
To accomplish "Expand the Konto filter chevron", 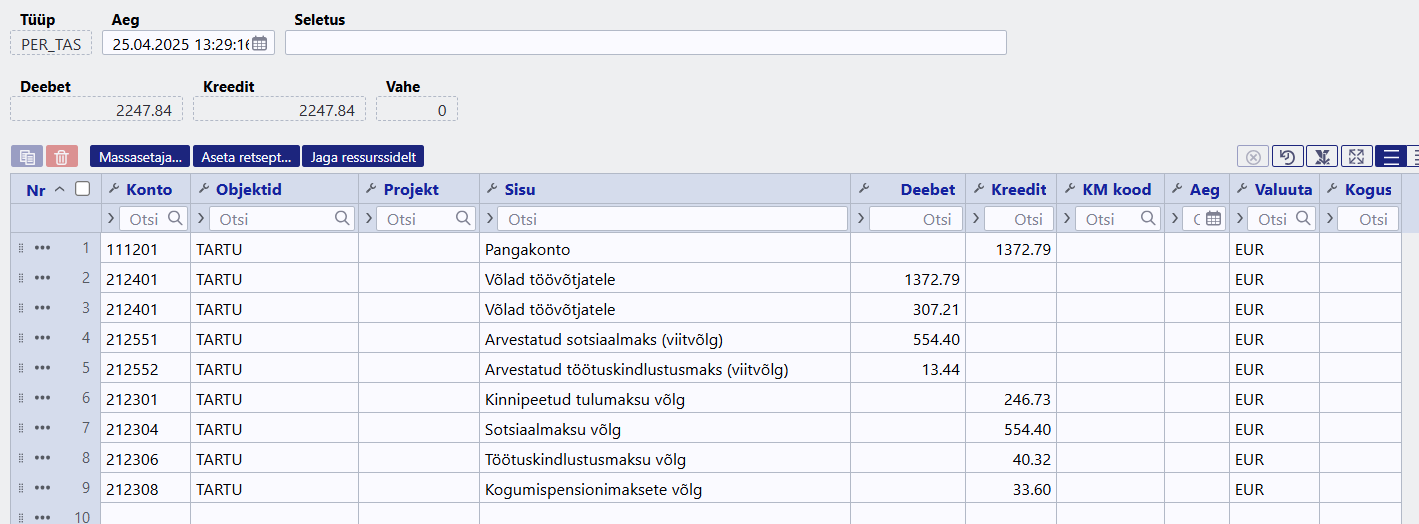I will click(110, 219).
